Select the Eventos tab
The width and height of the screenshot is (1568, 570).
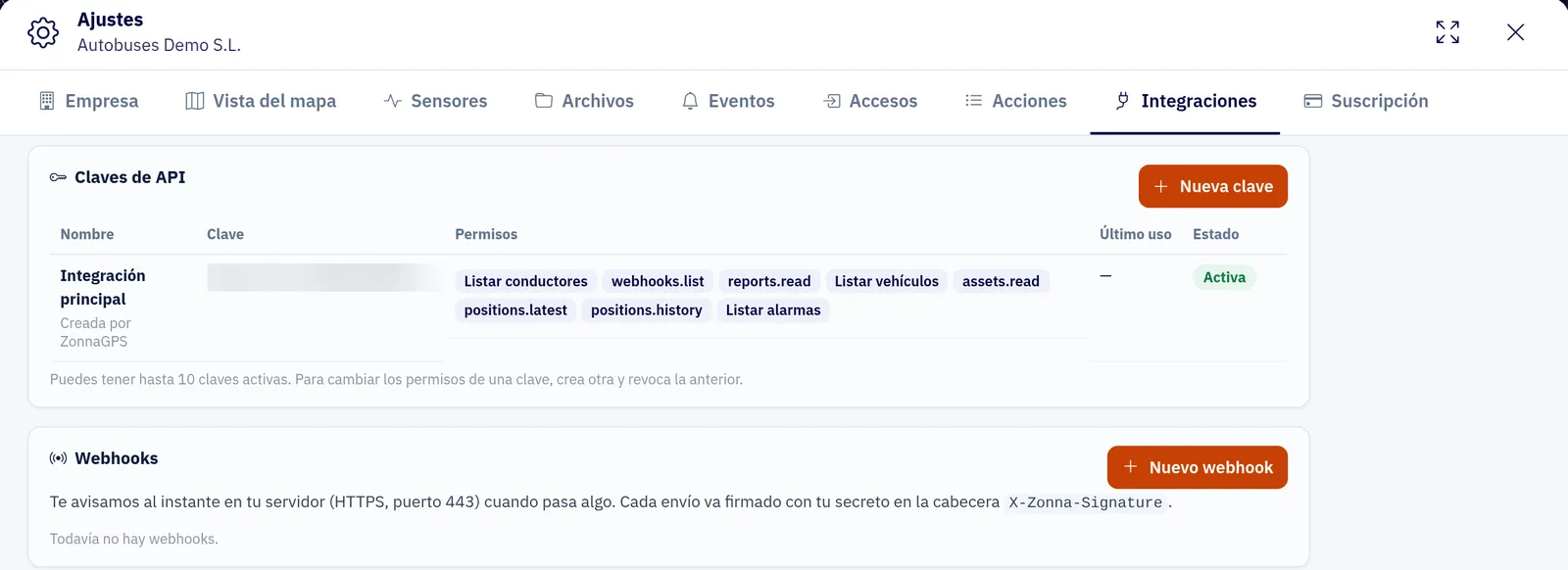click(x=728, y=101)
